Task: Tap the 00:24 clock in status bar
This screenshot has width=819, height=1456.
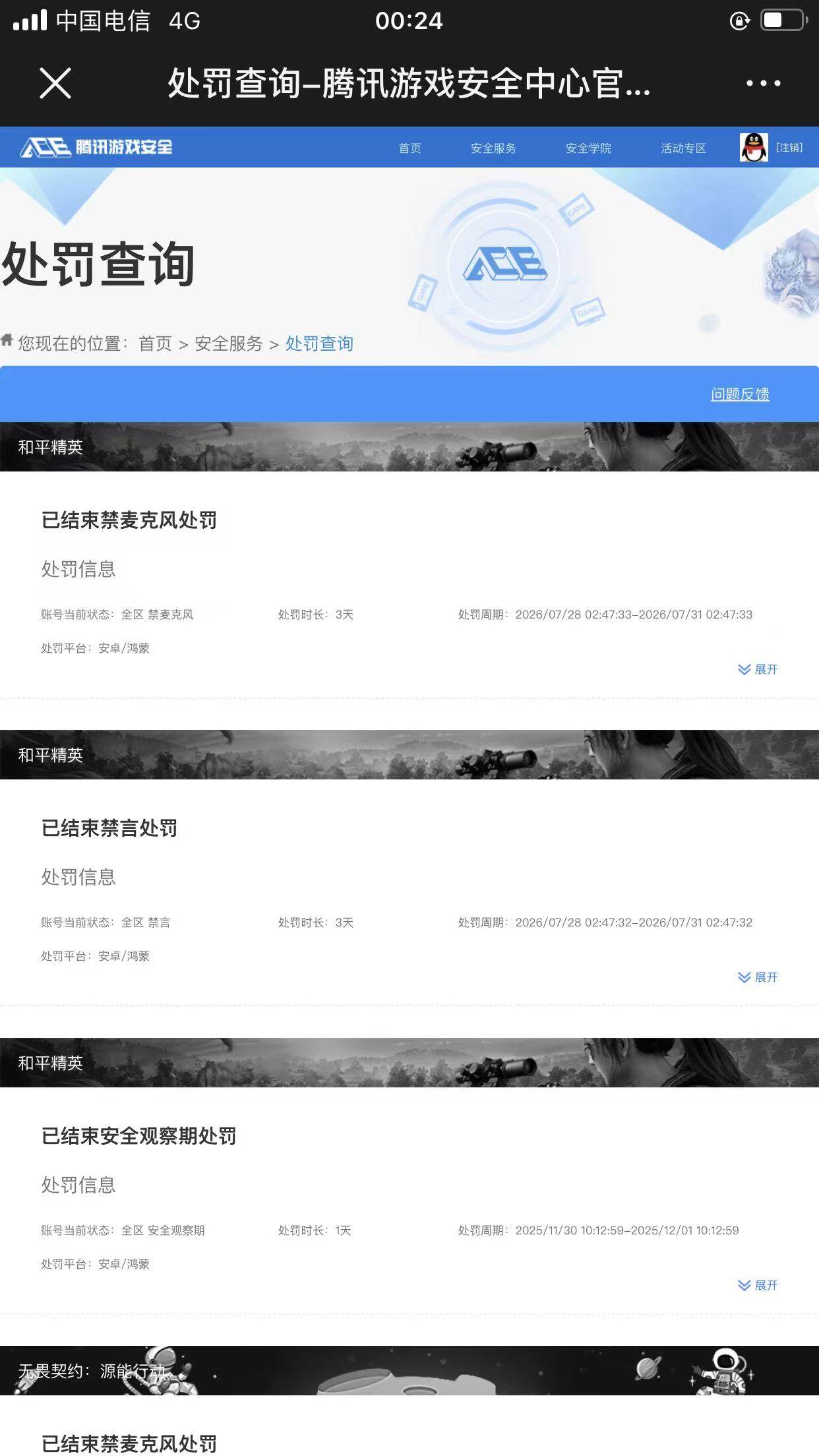Action: point(409,21)
